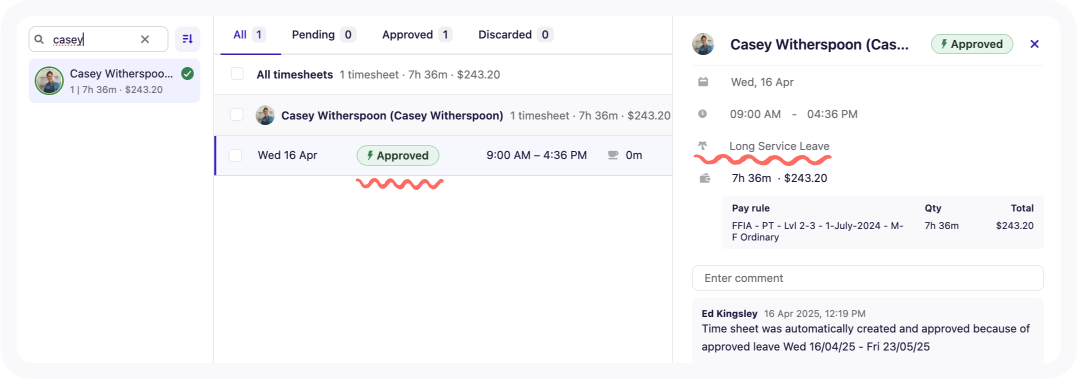Open the Discarded tab

click(516, 34)
